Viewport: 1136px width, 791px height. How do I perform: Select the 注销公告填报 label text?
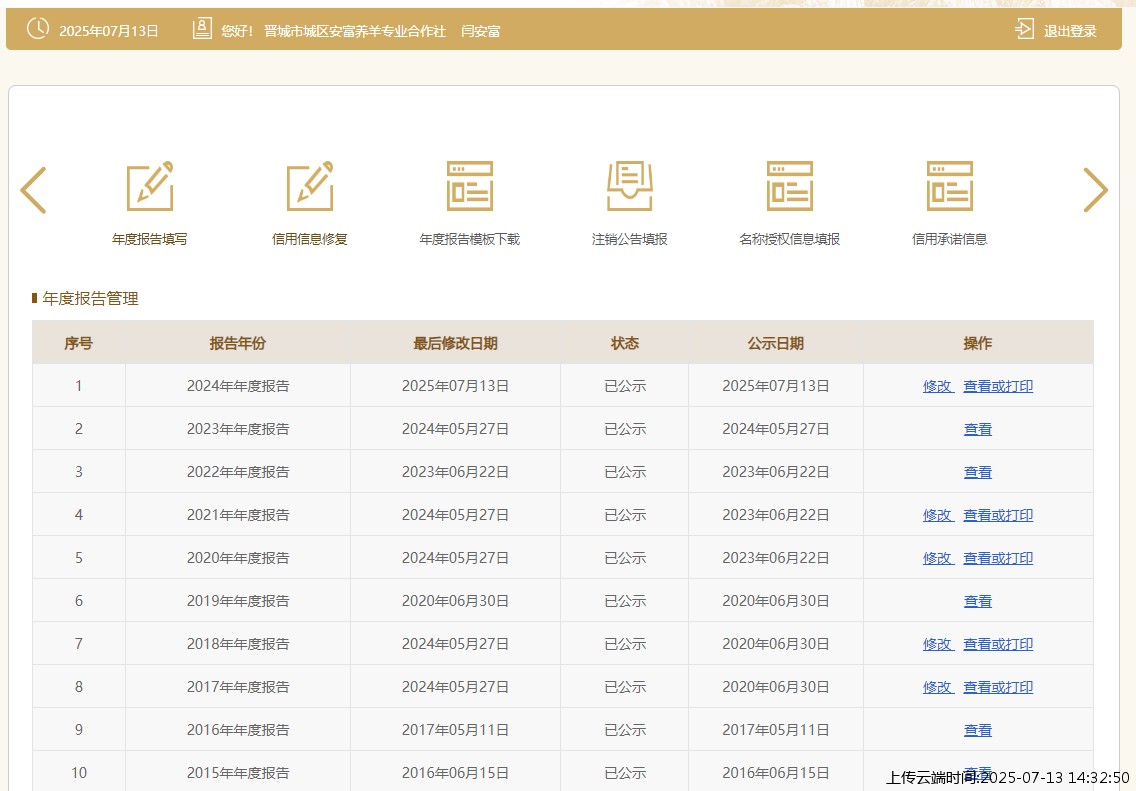(x=630, y=239)
